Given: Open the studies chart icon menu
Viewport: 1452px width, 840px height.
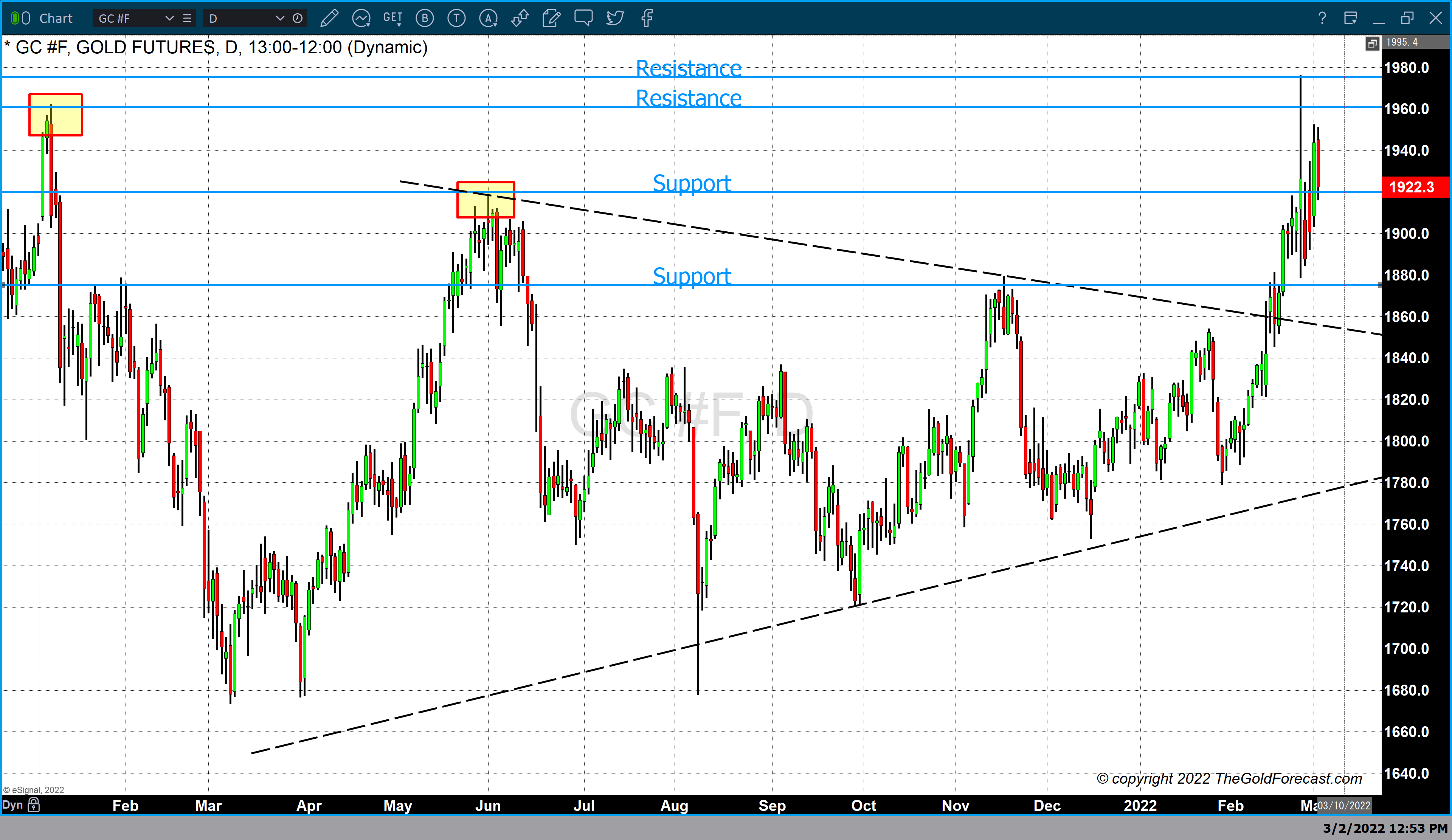Looking at the screenshot, I should click(x=361, y=19).
